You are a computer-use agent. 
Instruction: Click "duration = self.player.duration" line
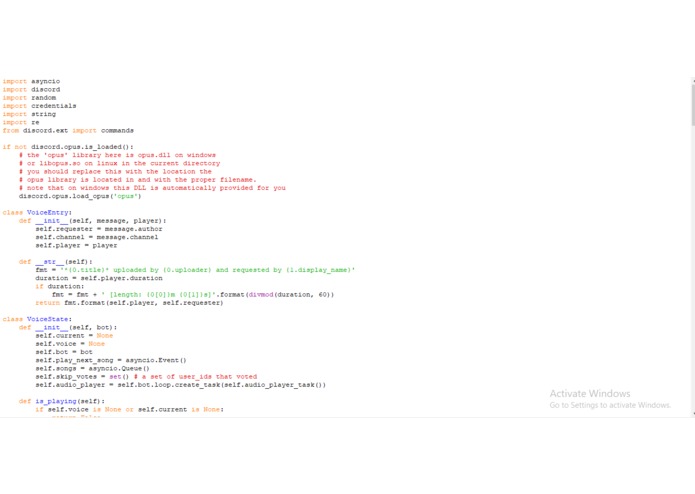pyautogui.click(x=99, y=278)
